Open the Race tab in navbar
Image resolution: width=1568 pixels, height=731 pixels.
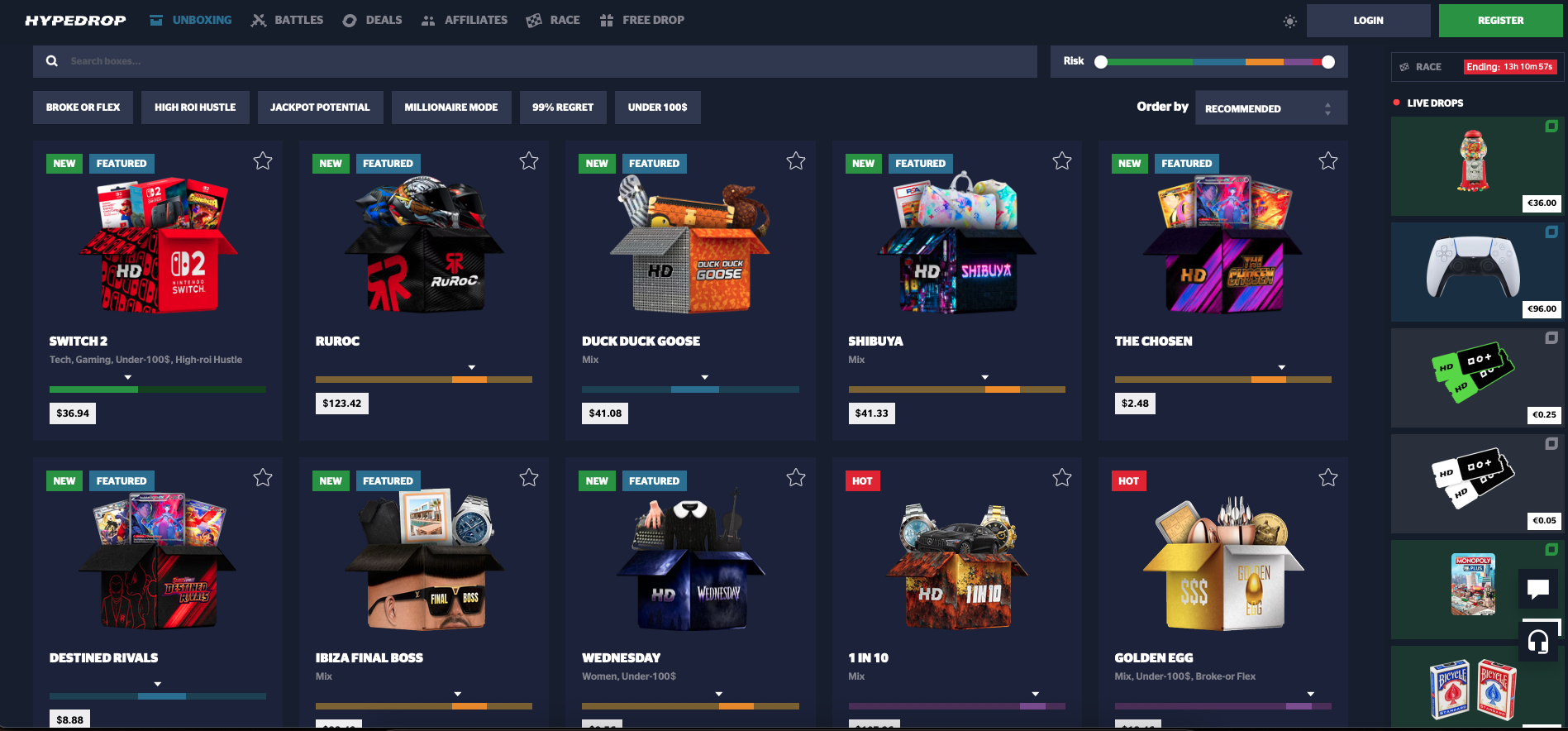coord(553,21)
